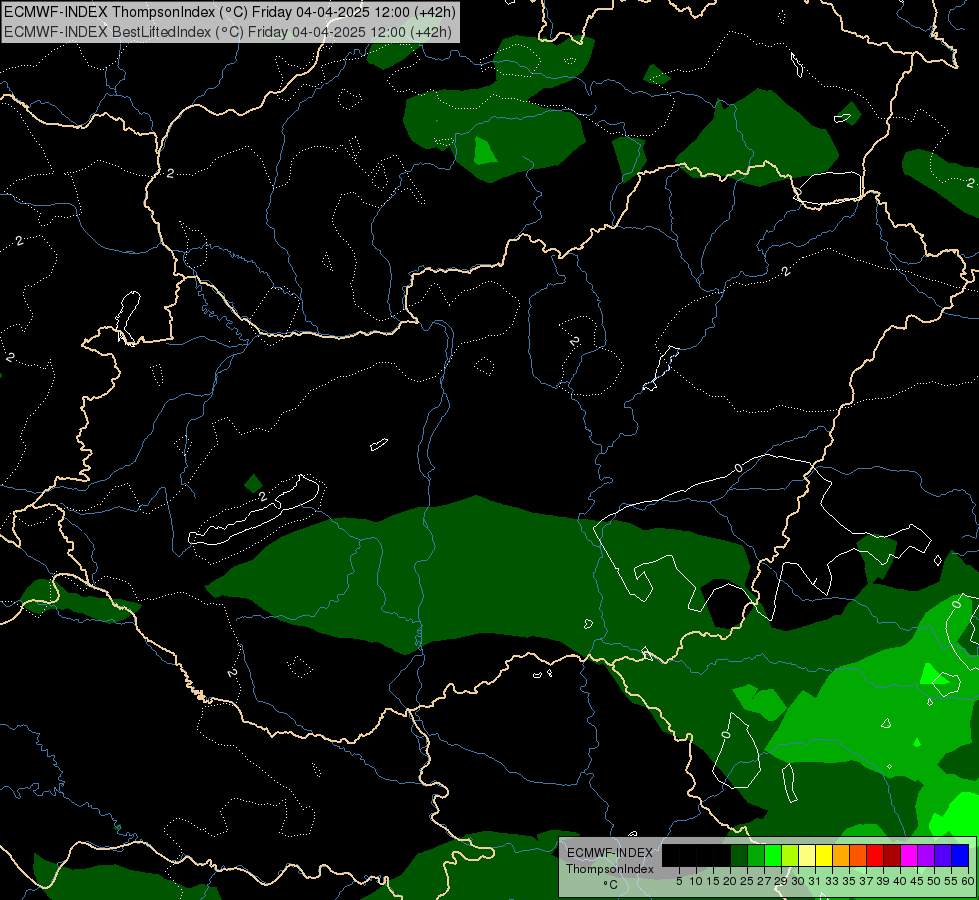Viewport: 979px width, 900px height.
Task: Select the dark green 20–25 legend swatch
Action: [739, 855]
